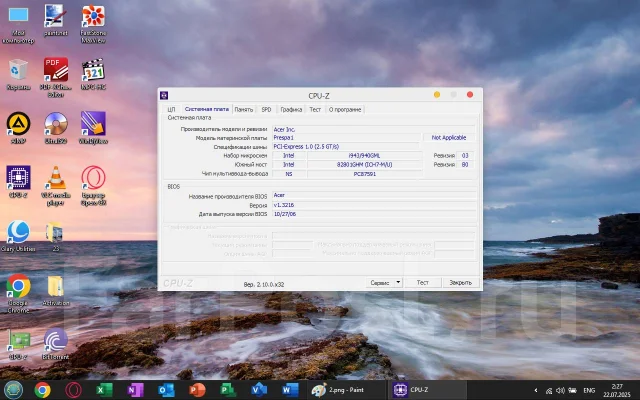Click the Закрыть button
The height and width of the screenshot is (400, 640).
(x=460, y=282)
